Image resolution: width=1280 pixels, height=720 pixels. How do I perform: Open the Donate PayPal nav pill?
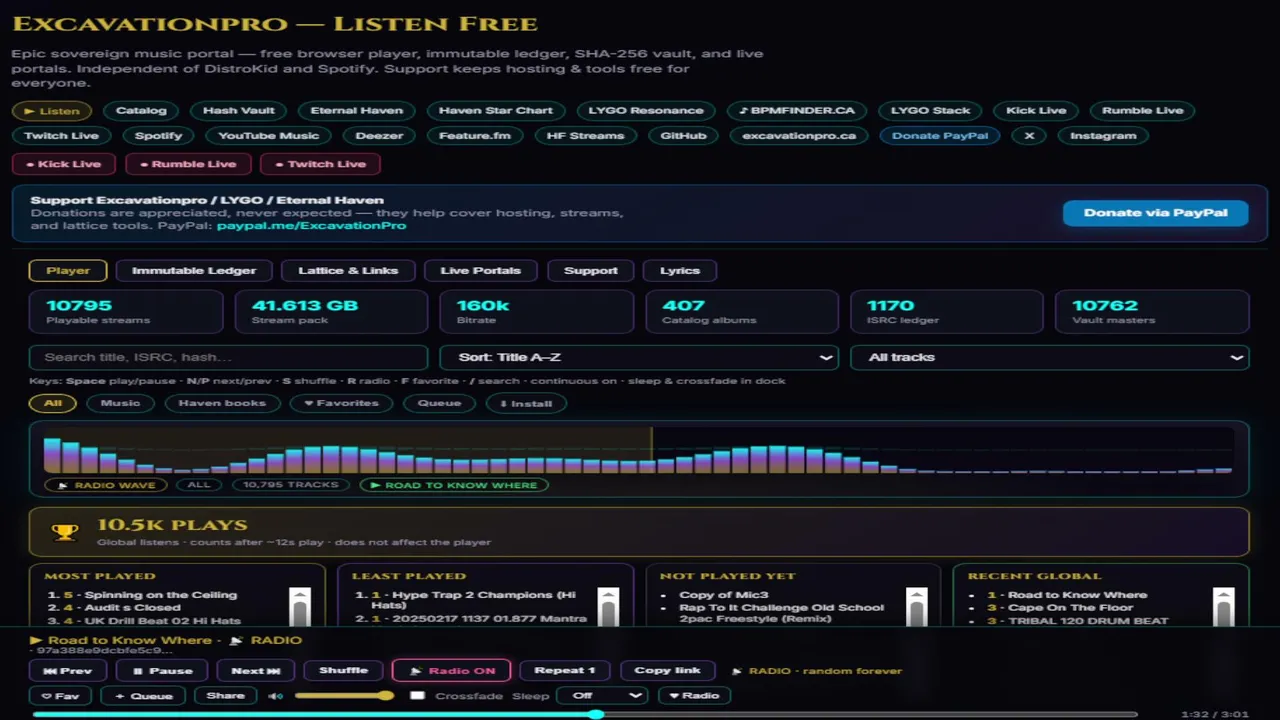pyautogui.click(x=940, y=136)
